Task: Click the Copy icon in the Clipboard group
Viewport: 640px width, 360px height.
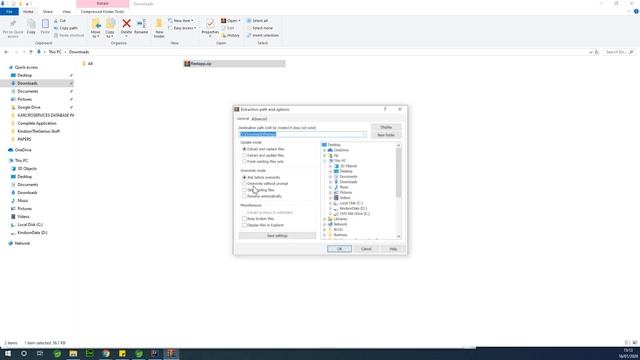Action: tap(31, 25)
